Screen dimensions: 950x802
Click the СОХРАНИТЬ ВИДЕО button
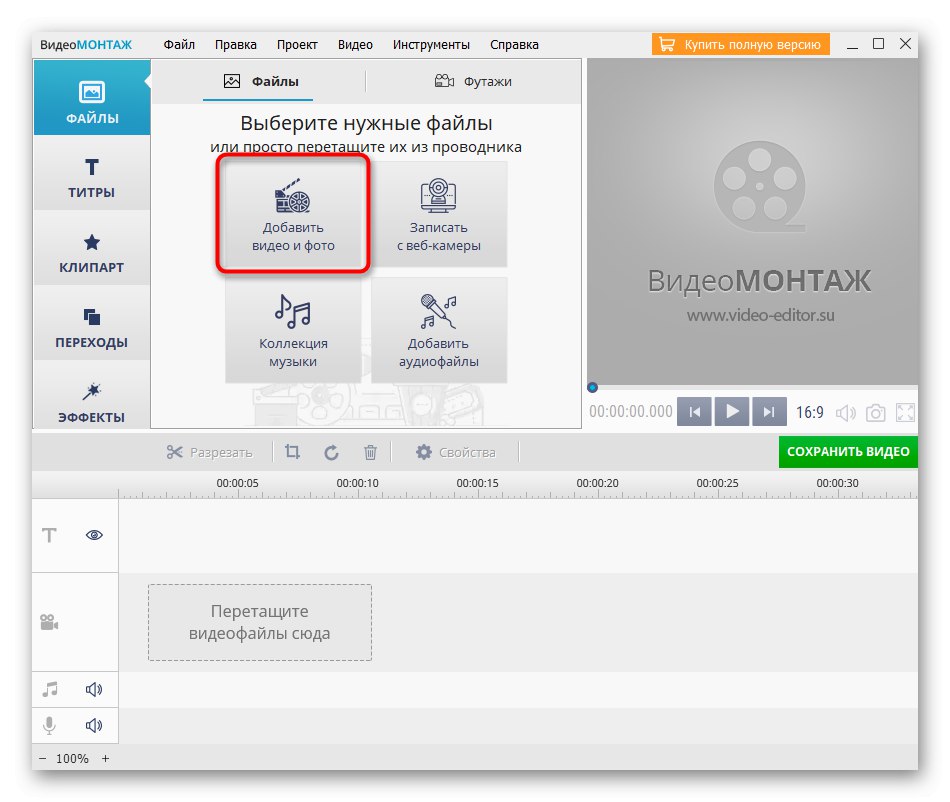848,452
